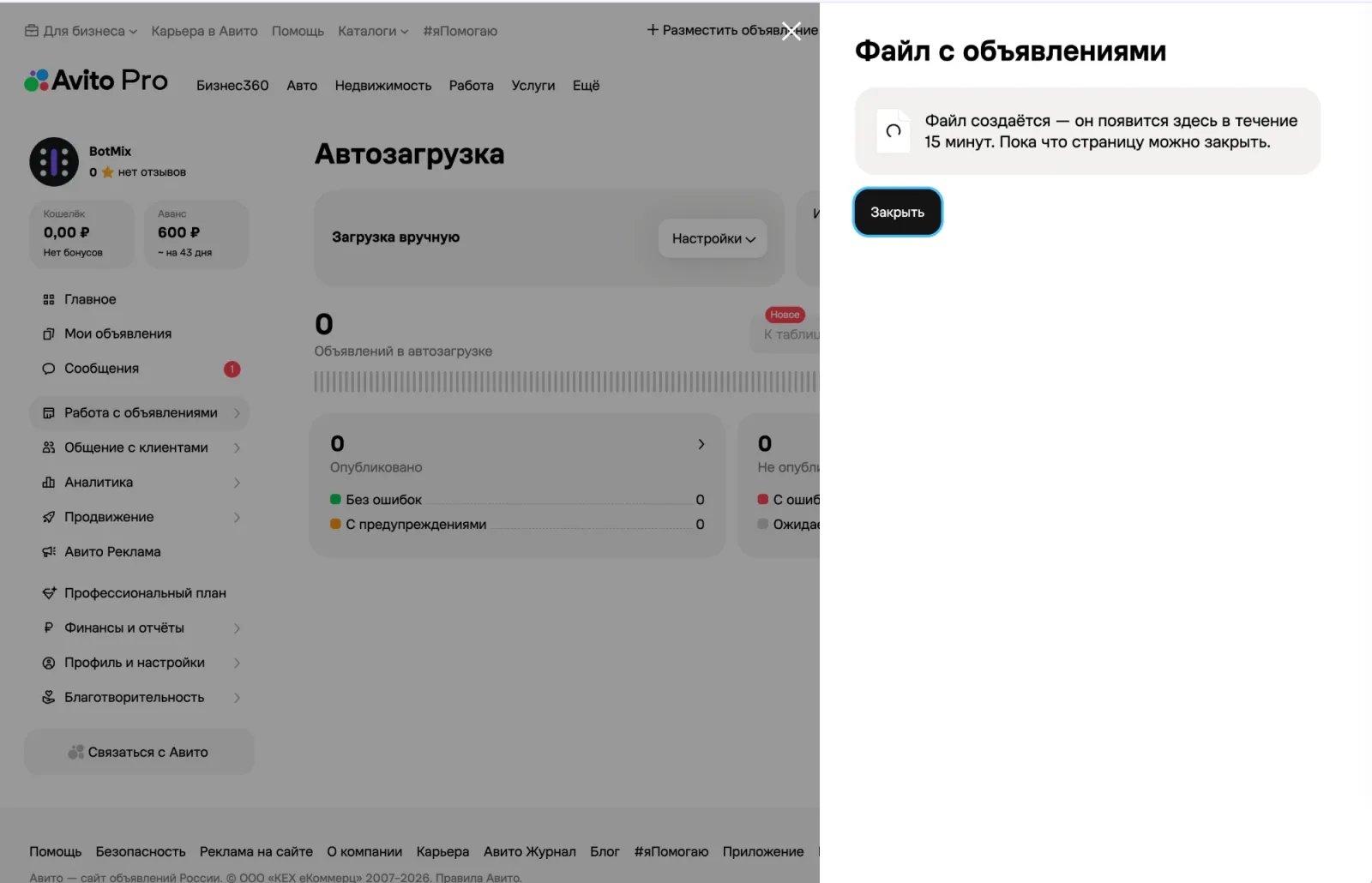Click the Профессиональный план diamond icon

tap(49, 593)
